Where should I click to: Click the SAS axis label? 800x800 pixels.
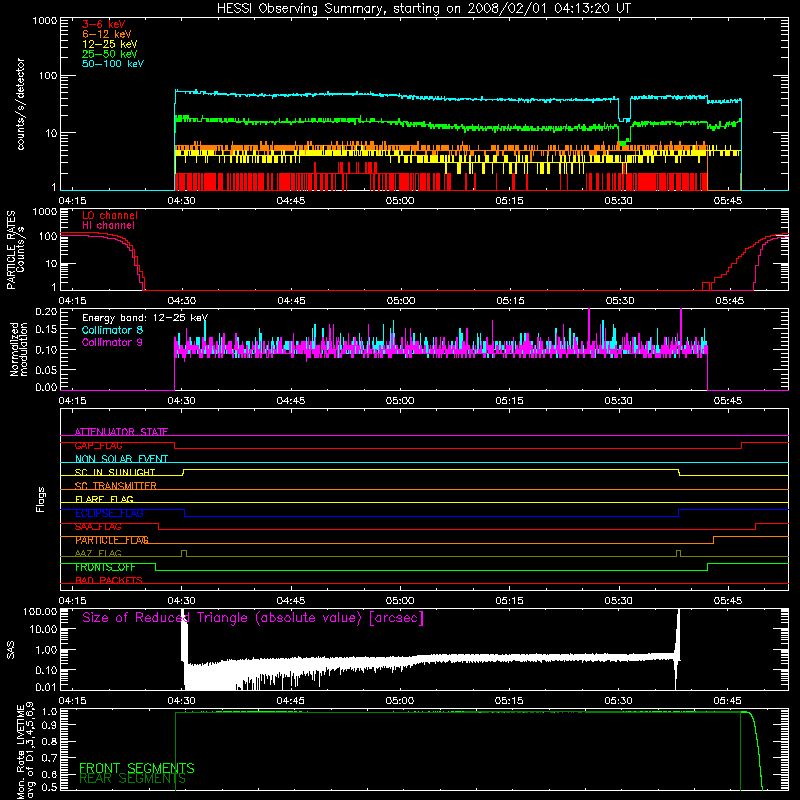pos(11,650)
